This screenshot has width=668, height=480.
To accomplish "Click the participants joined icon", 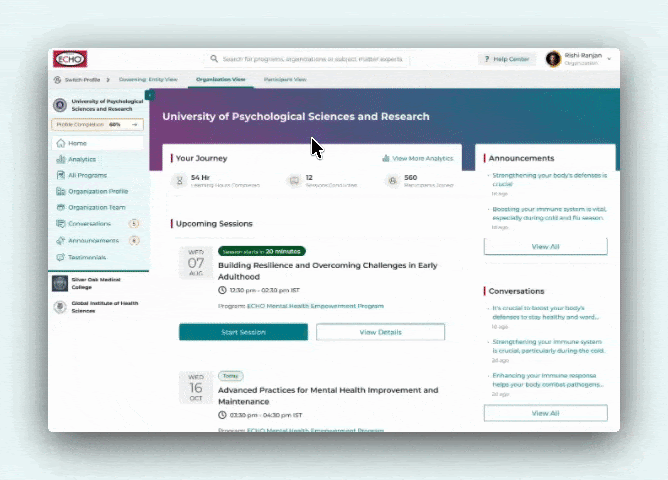I will click(x=393, y=181).
